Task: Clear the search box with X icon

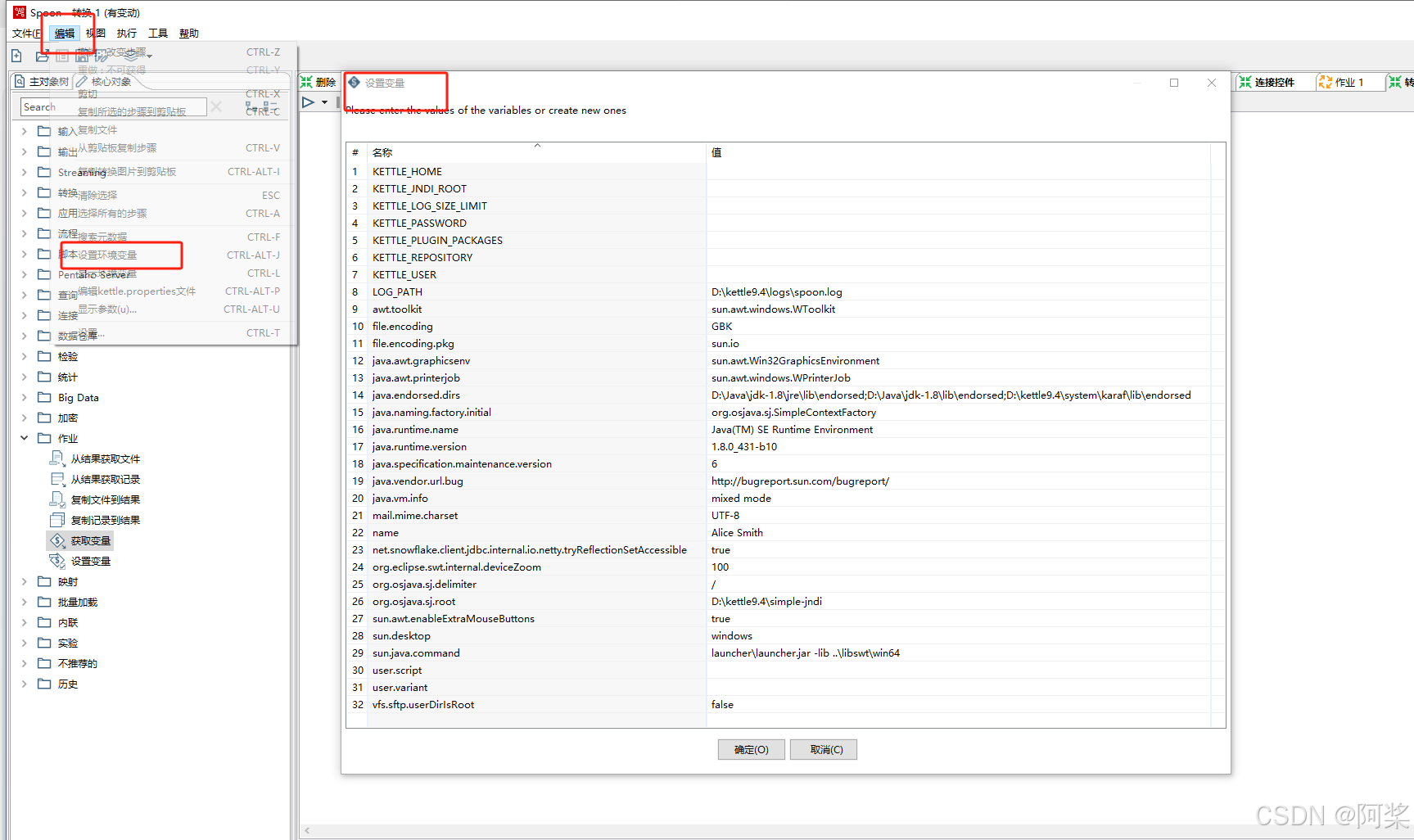Action: pyautogui.click(x=216, y=106)
